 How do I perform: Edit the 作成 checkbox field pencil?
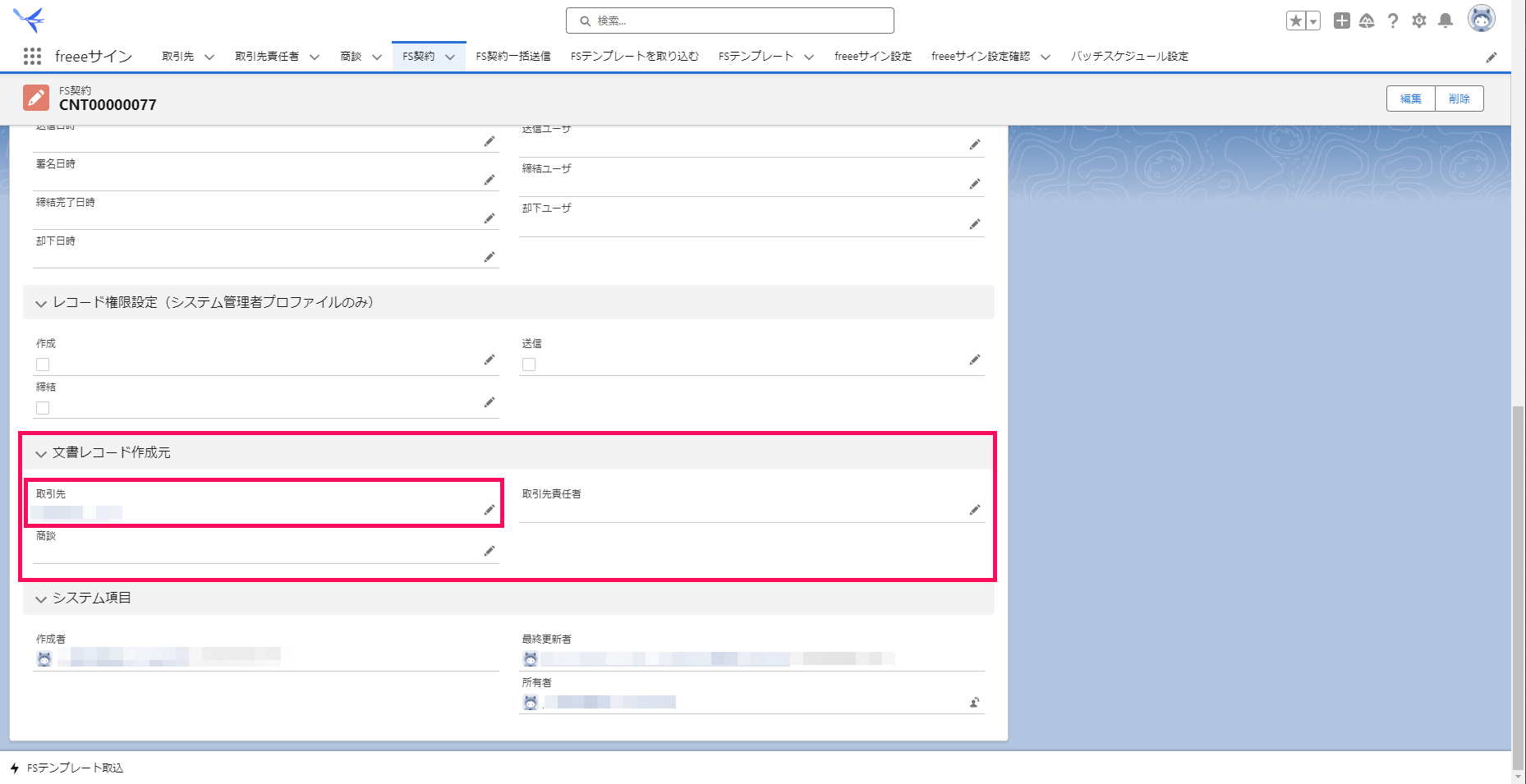(490, 360)
